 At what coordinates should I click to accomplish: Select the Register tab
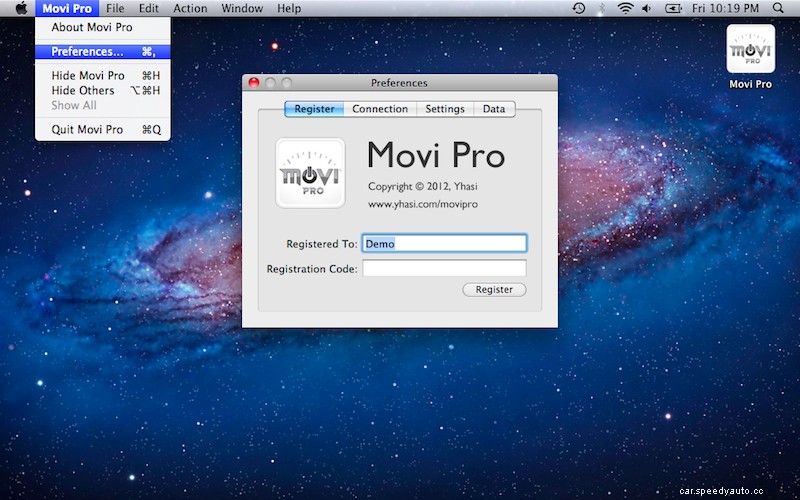pos(314,109)
